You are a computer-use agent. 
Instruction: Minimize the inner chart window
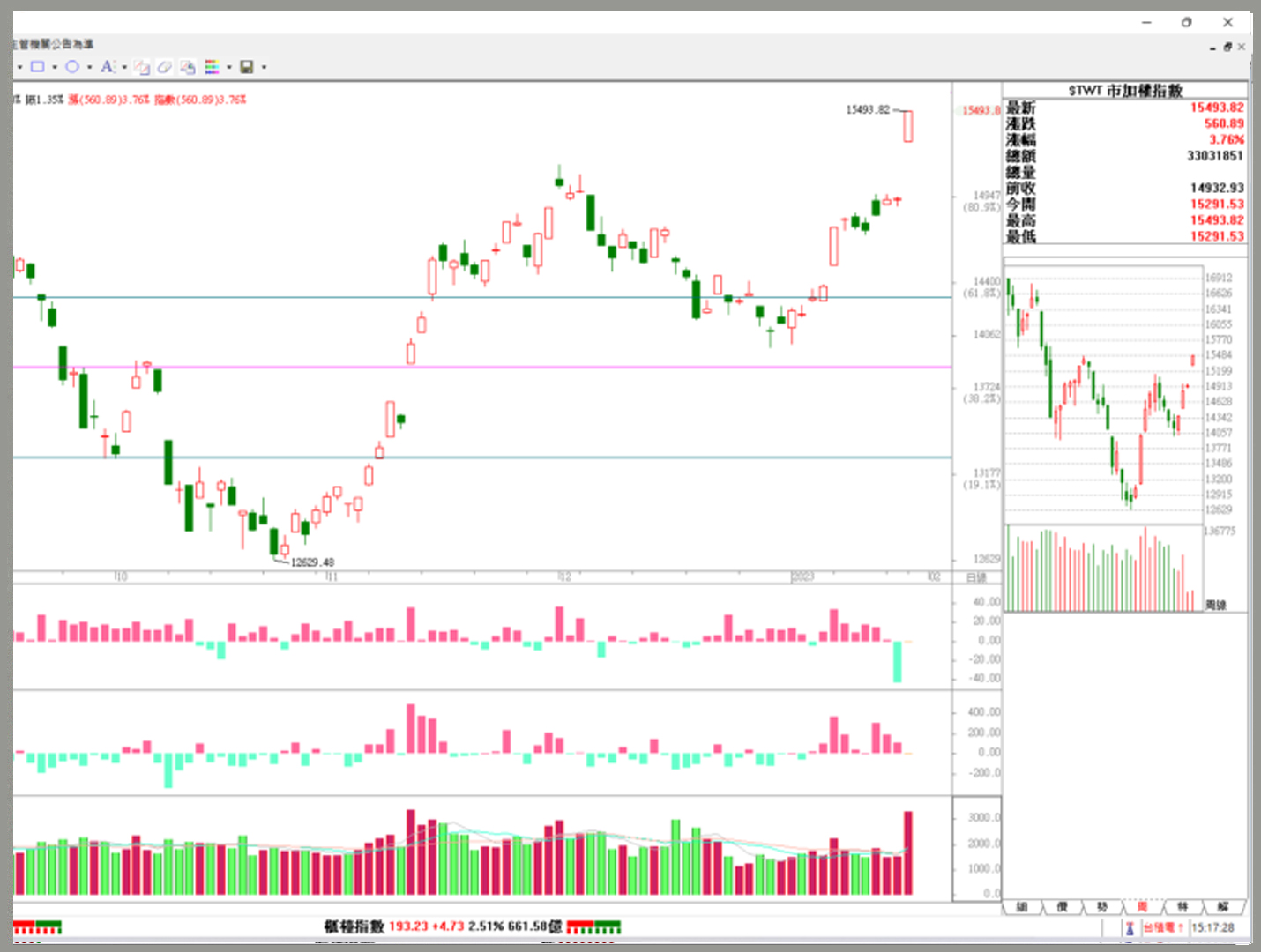coord(1213,48)
